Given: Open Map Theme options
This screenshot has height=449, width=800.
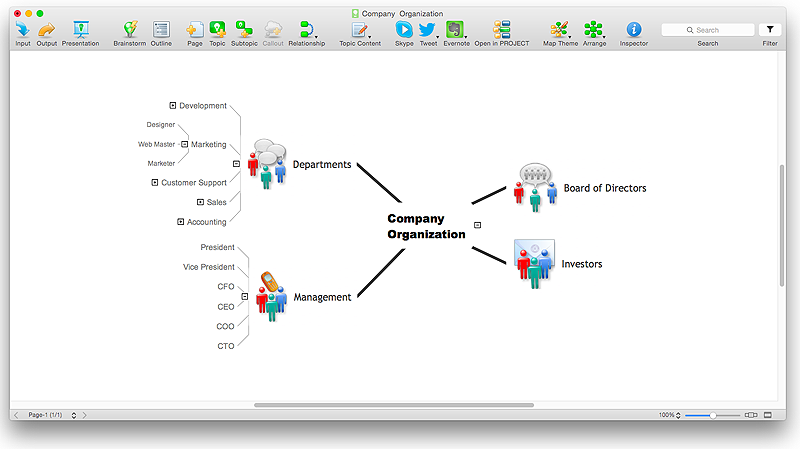Looking at the screenshot, I should coord(559,30).
